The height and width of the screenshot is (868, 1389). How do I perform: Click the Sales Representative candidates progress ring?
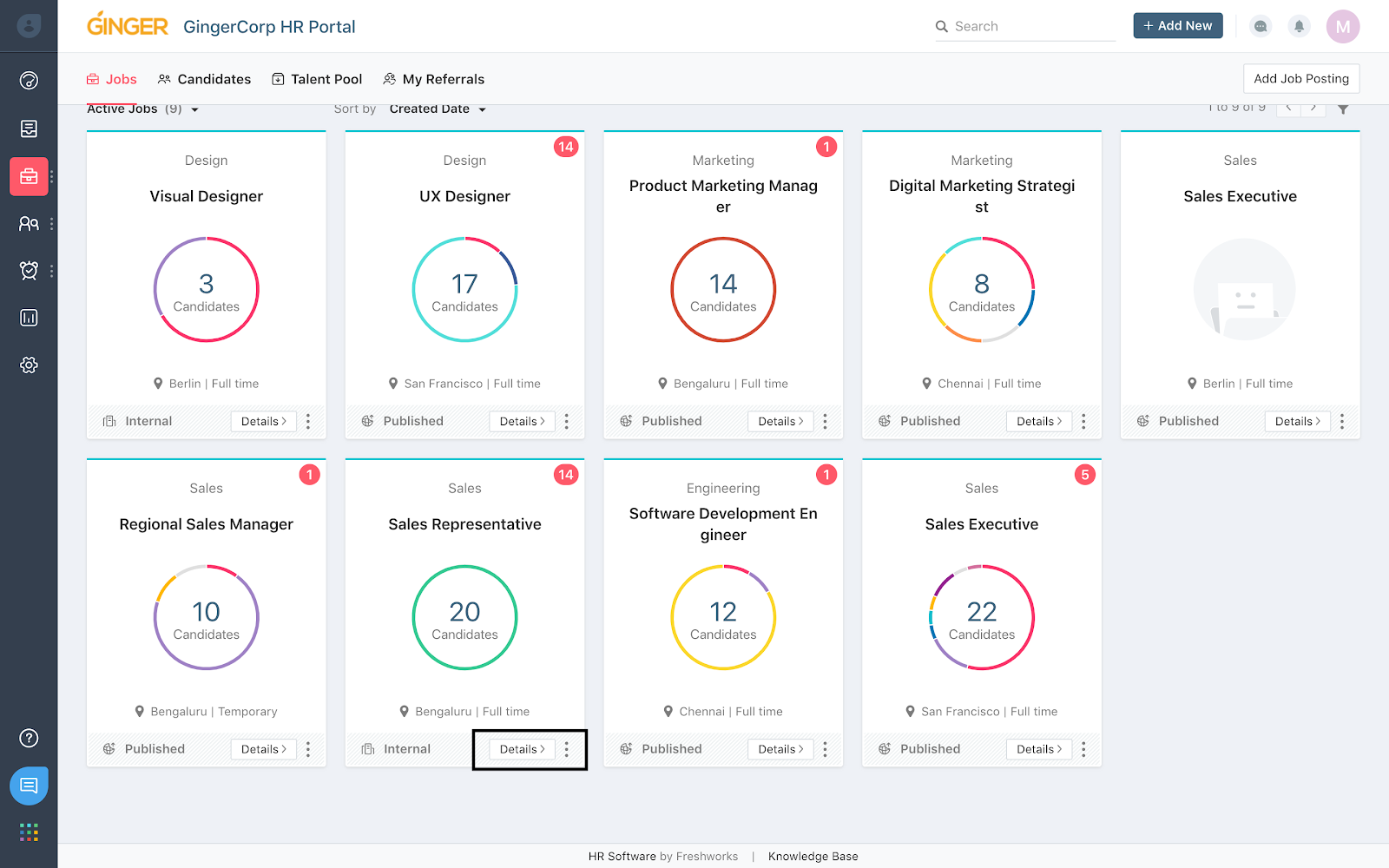[464, 618]
